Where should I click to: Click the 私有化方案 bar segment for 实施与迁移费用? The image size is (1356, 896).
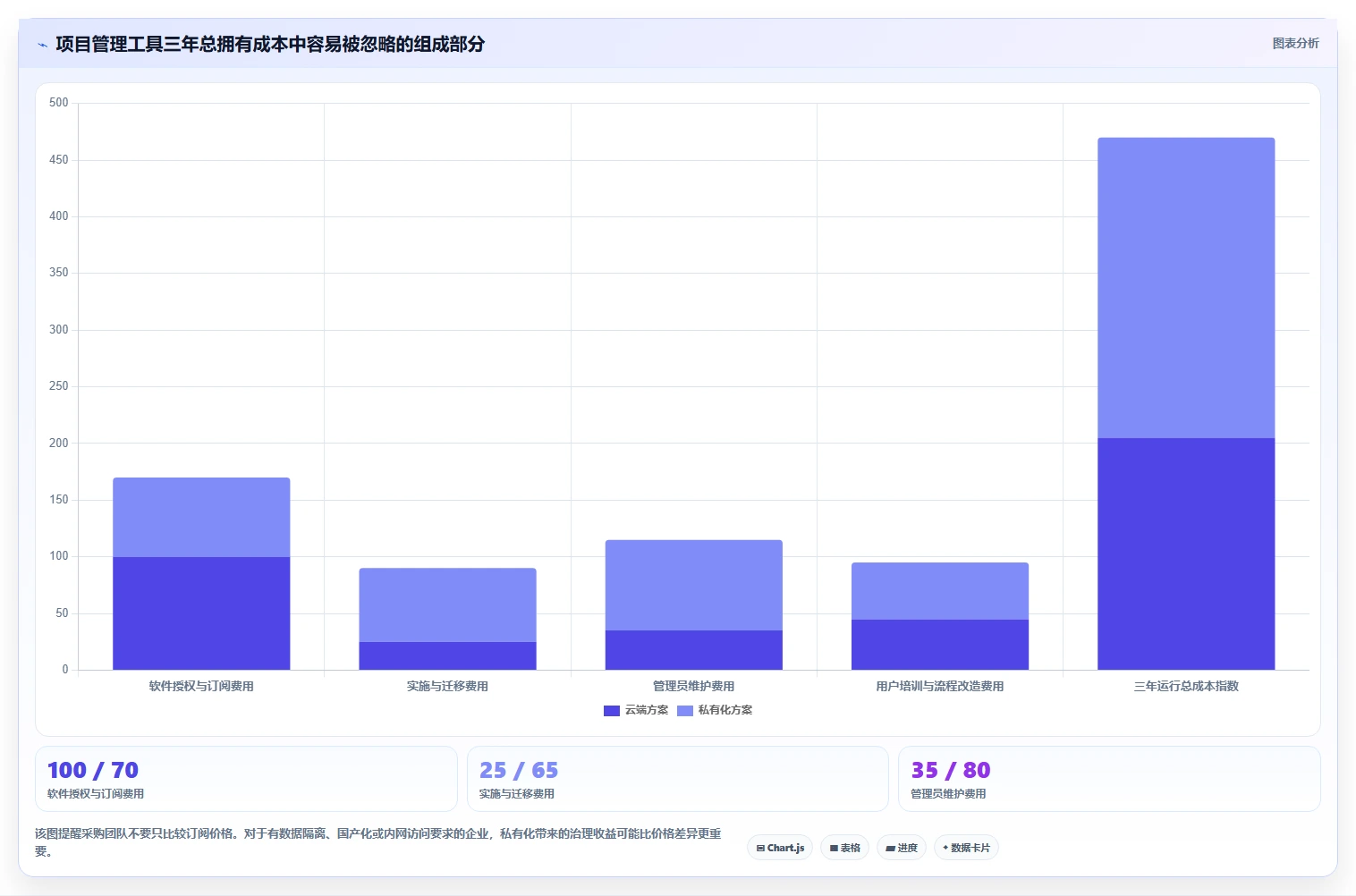point(447,604)
